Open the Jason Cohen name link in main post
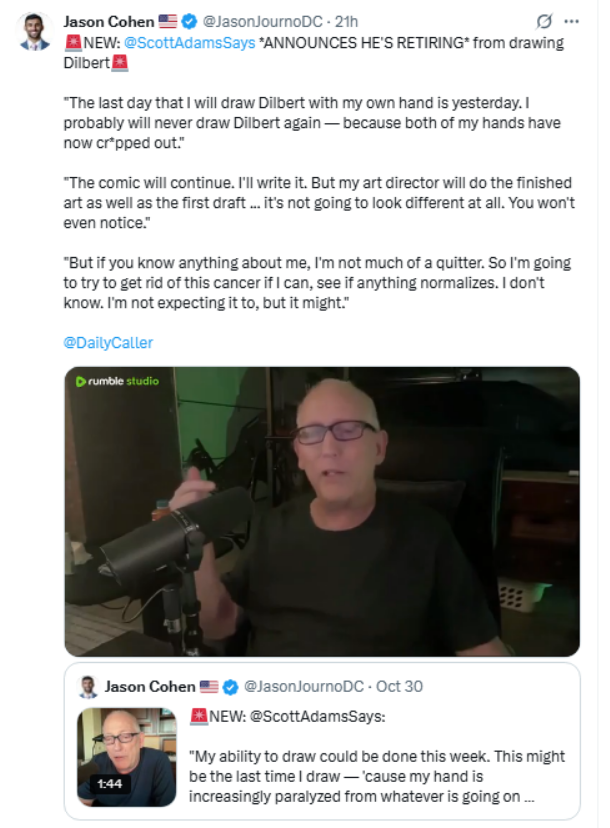The height and width of the screenshot is (828, 610). tap(108, 21)
